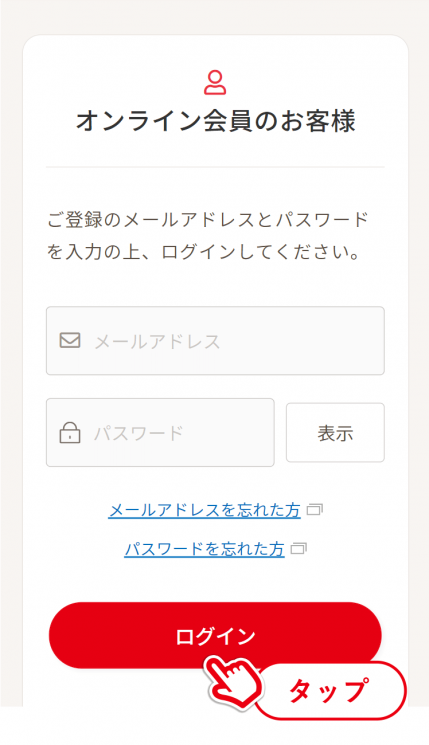The image size is (429, 745).
Task: Focus the パスワード input field
Action: coord(160,432)
